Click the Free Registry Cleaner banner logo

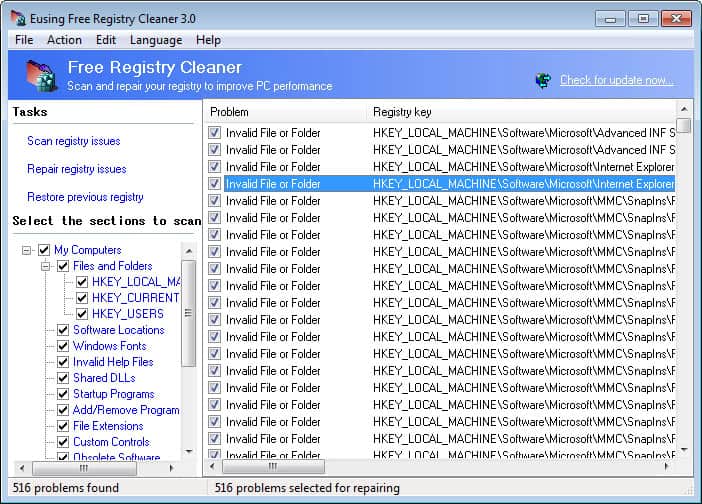pos(41,75)
